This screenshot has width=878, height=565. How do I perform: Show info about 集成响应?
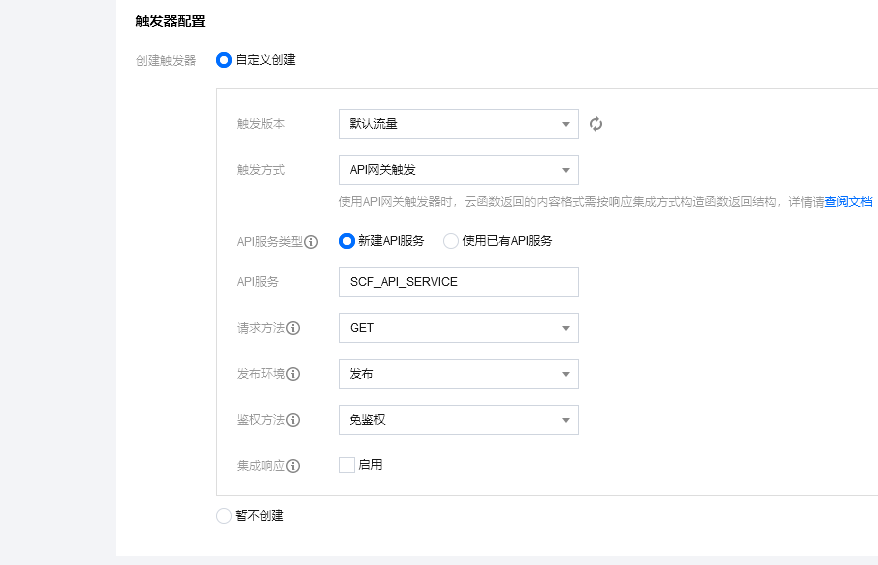coord(293,466)
